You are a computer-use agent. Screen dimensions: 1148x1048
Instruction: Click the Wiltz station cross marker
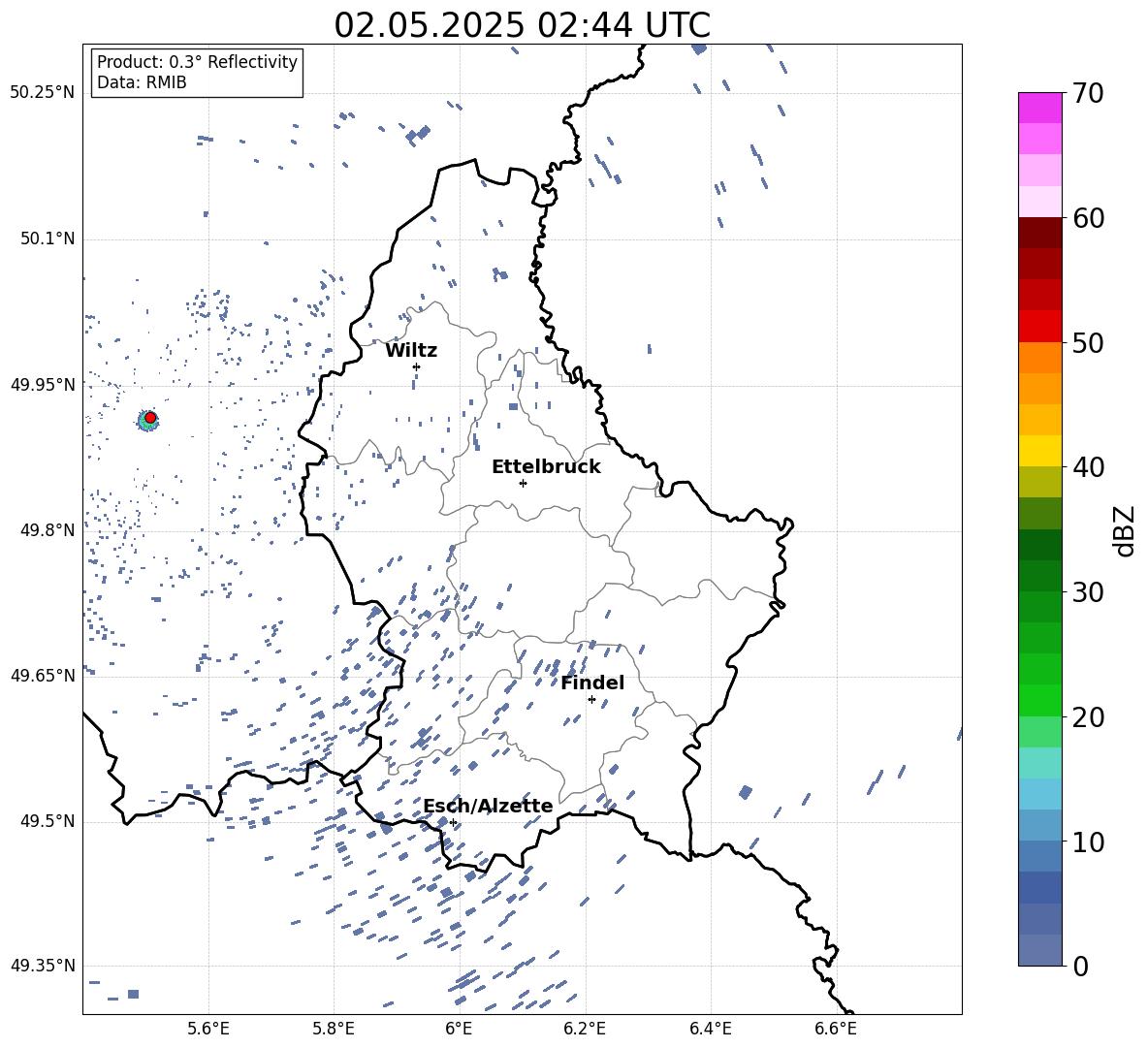pos(417,366)
